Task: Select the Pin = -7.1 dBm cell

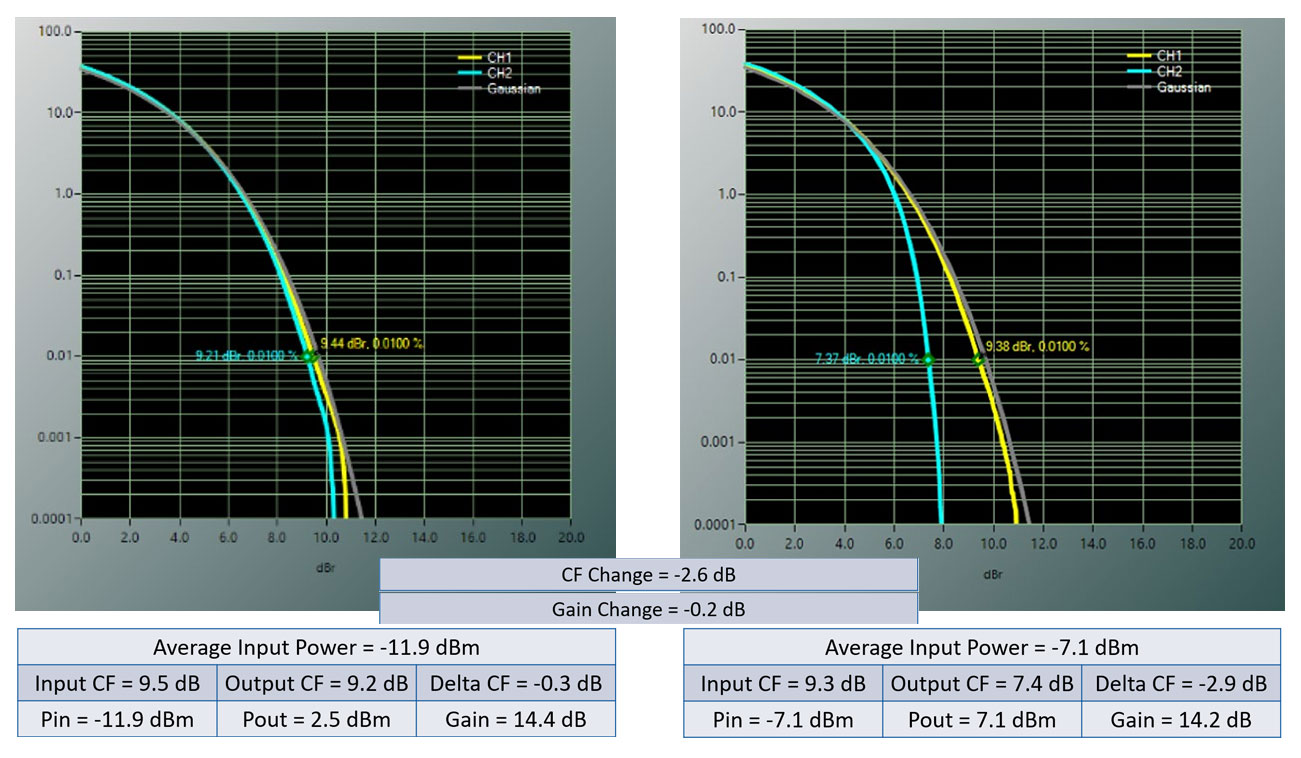Action: tap(783, 720)
